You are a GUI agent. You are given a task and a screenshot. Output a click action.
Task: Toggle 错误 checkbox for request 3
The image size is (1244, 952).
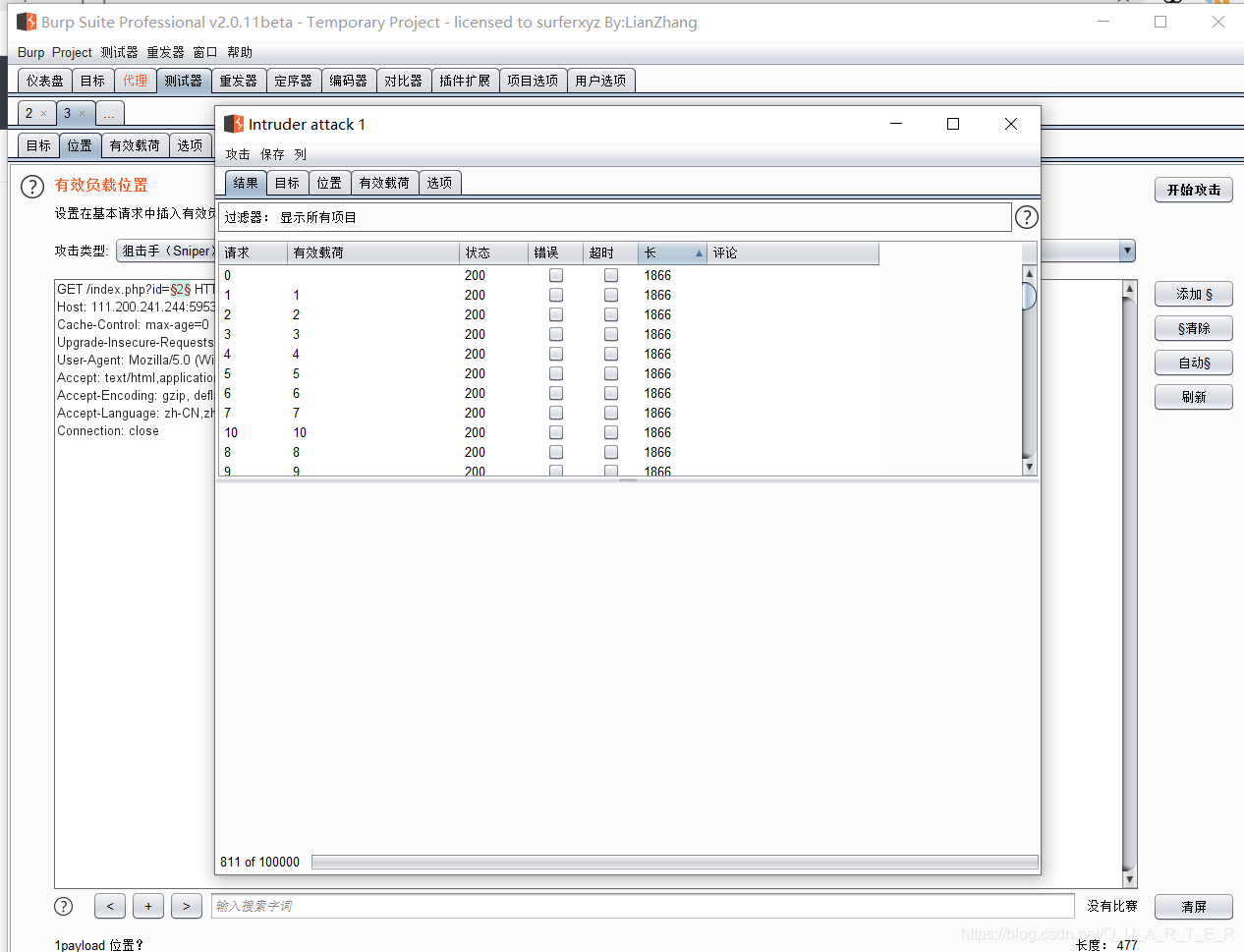click(x=556, y=334)
